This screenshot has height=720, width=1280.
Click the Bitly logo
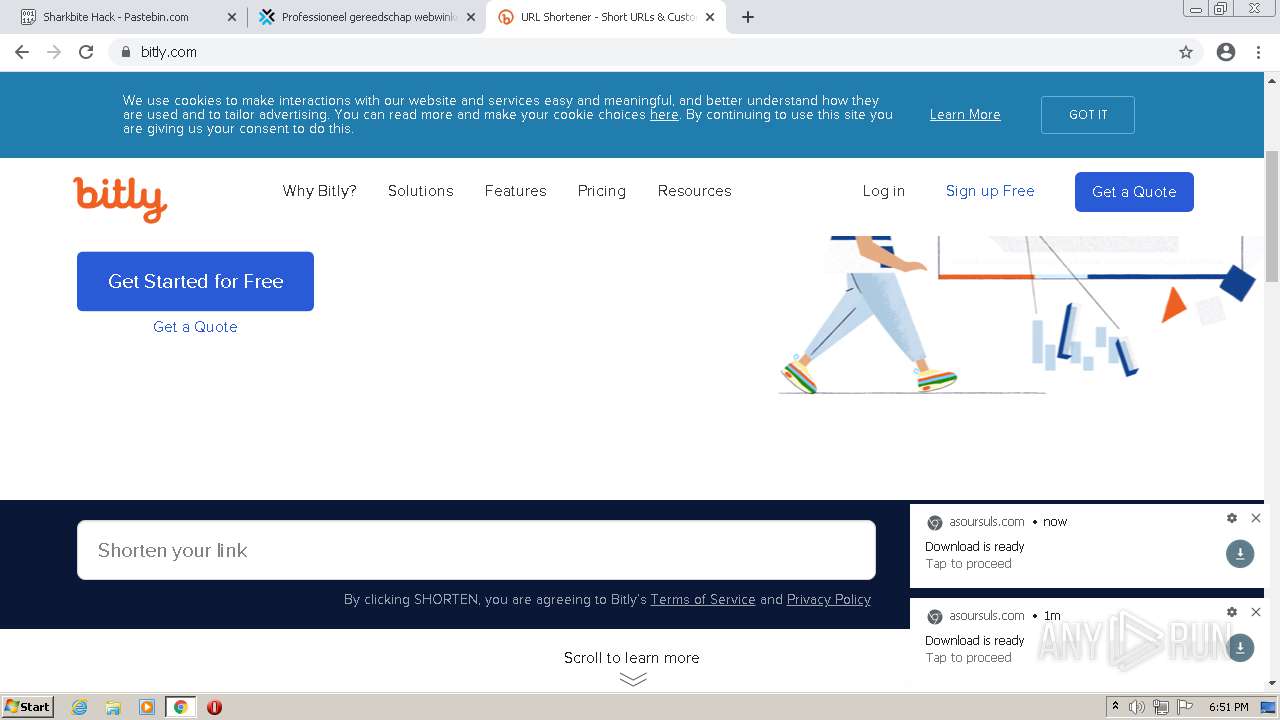[x=120, y=198]
